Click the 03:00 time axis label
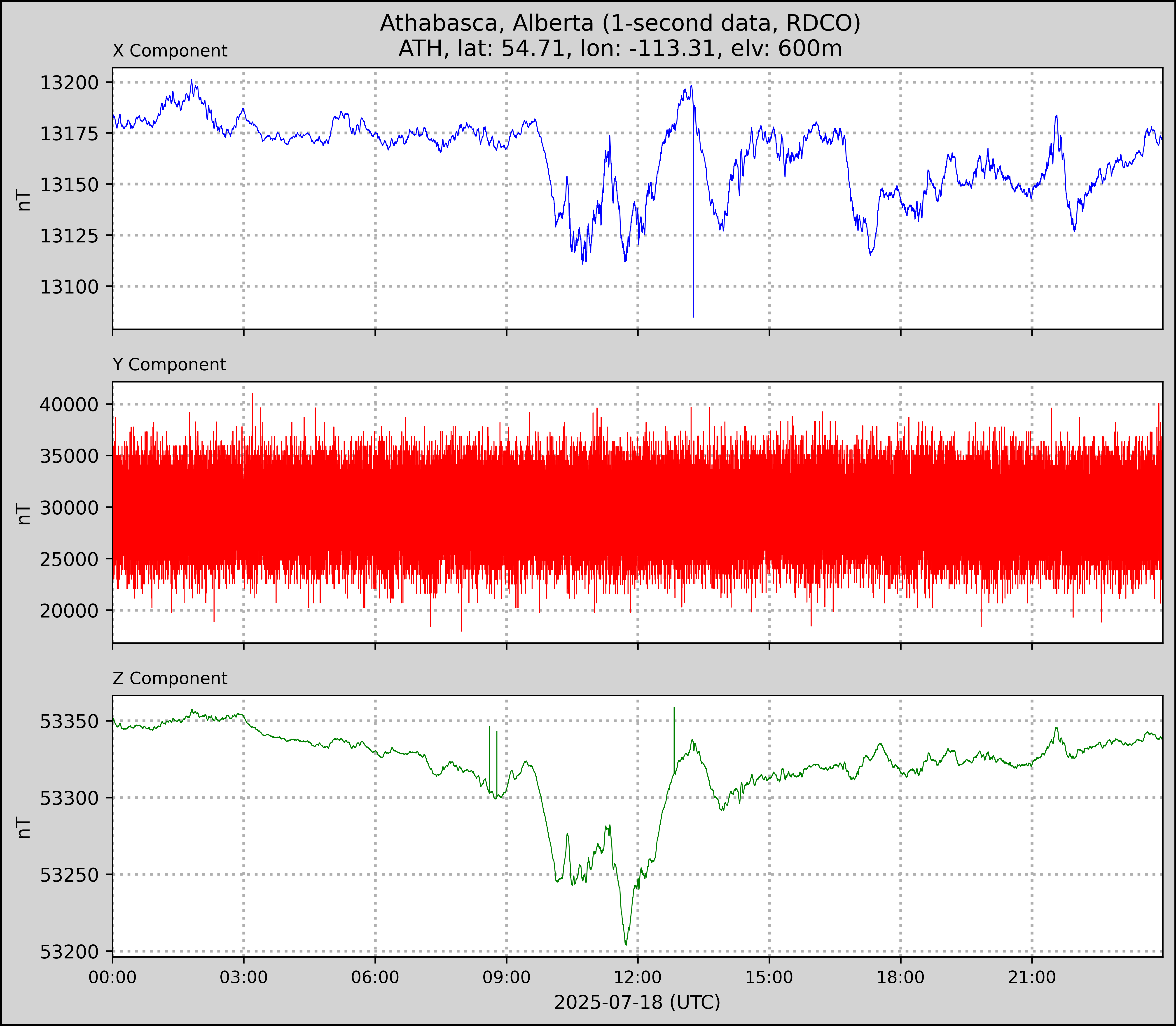Image resolution: width=1176 pixels, height=1026 pixels. 244,977
